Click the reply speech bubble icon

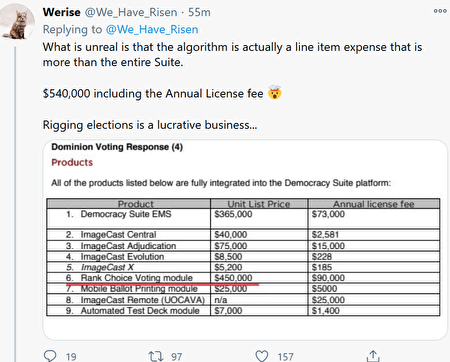pyautogui.click(x=50, y=356)
